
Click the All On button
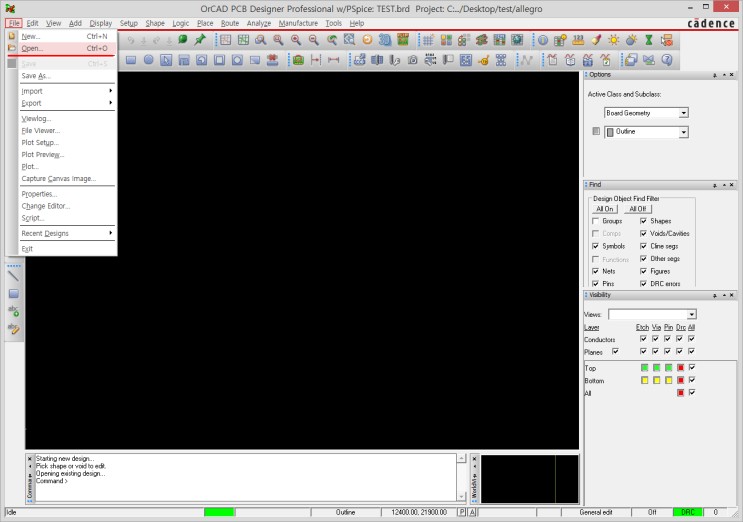click(x=605, y=209)
